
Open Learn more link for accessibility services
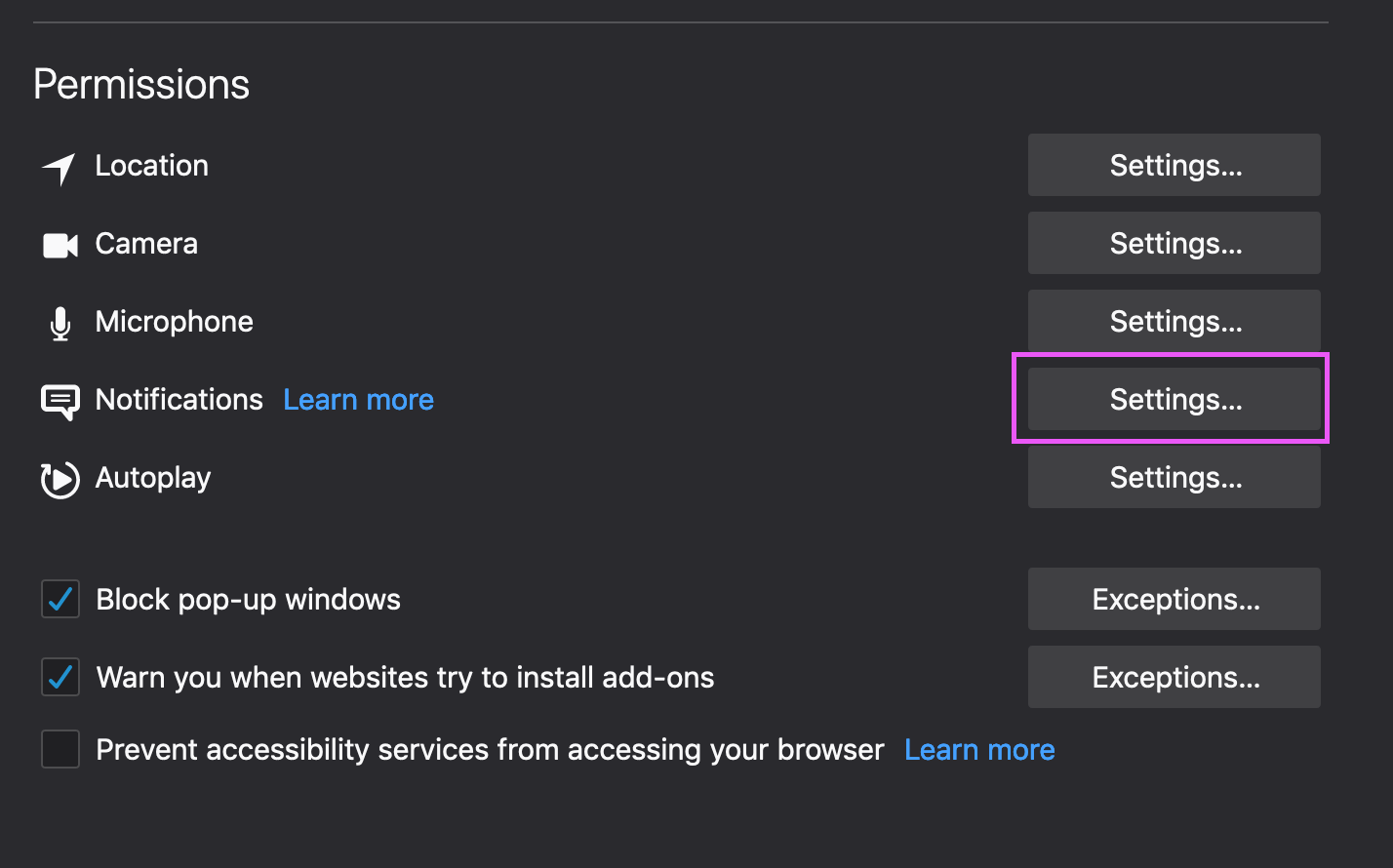point(979,749)
